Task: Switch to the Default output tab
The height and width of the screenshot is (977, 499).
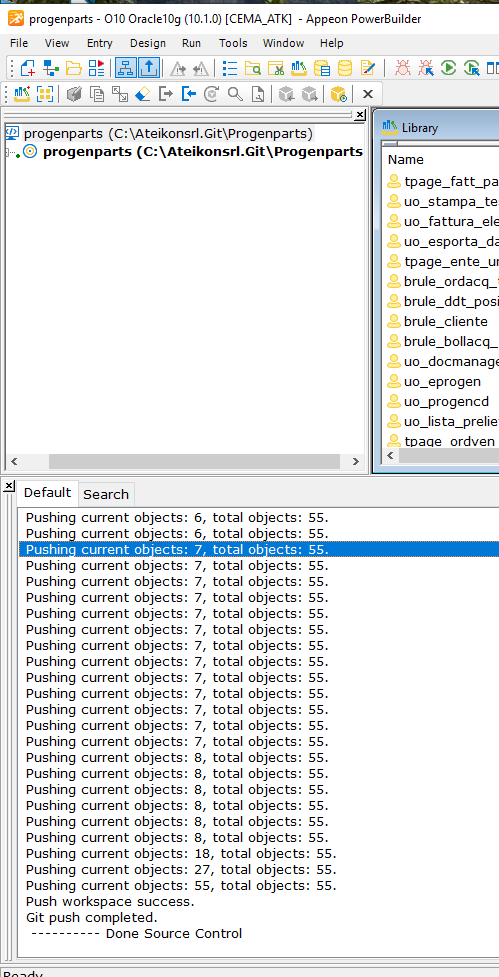Action: coord(47,493)
